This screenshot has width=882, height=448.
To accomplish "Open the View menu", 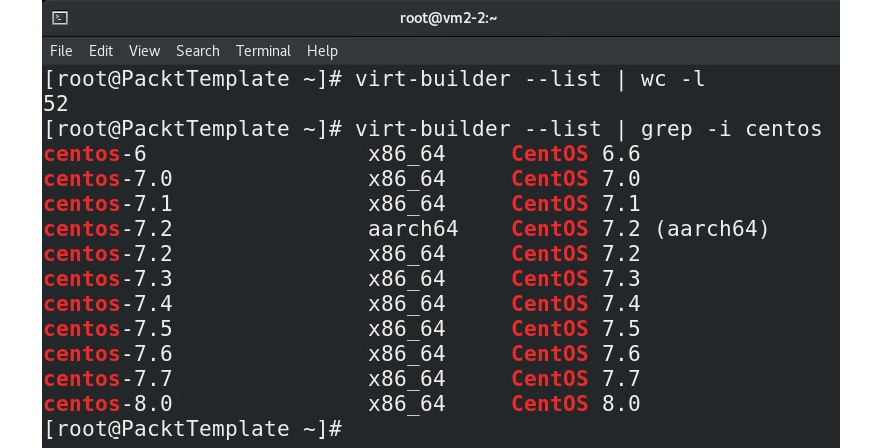I will point(145,51).
